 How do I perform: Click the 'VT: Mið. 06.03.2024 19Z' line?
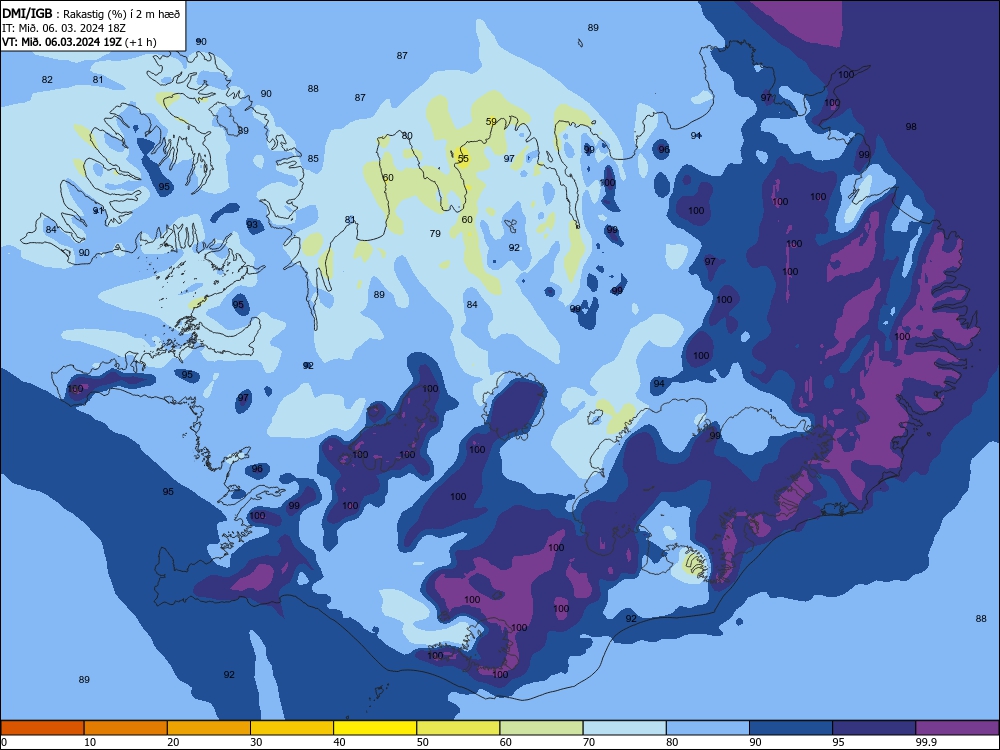click(62, 42)
